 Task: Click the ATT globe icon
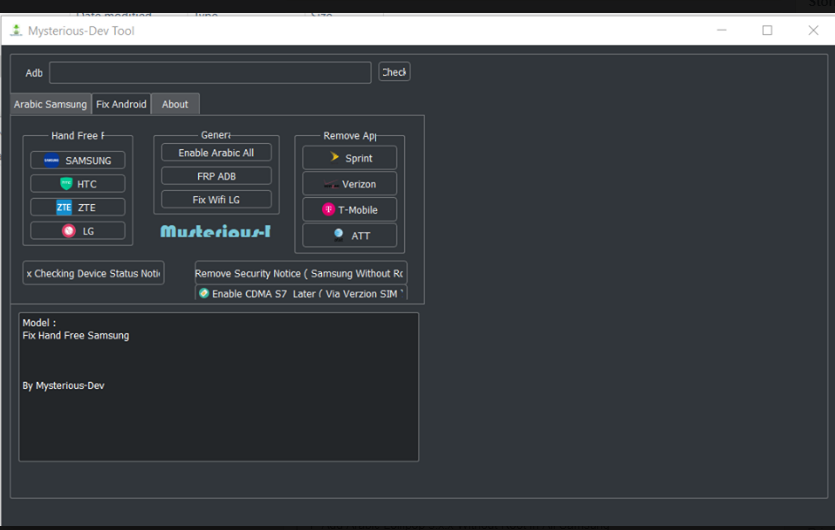point(338,235)
